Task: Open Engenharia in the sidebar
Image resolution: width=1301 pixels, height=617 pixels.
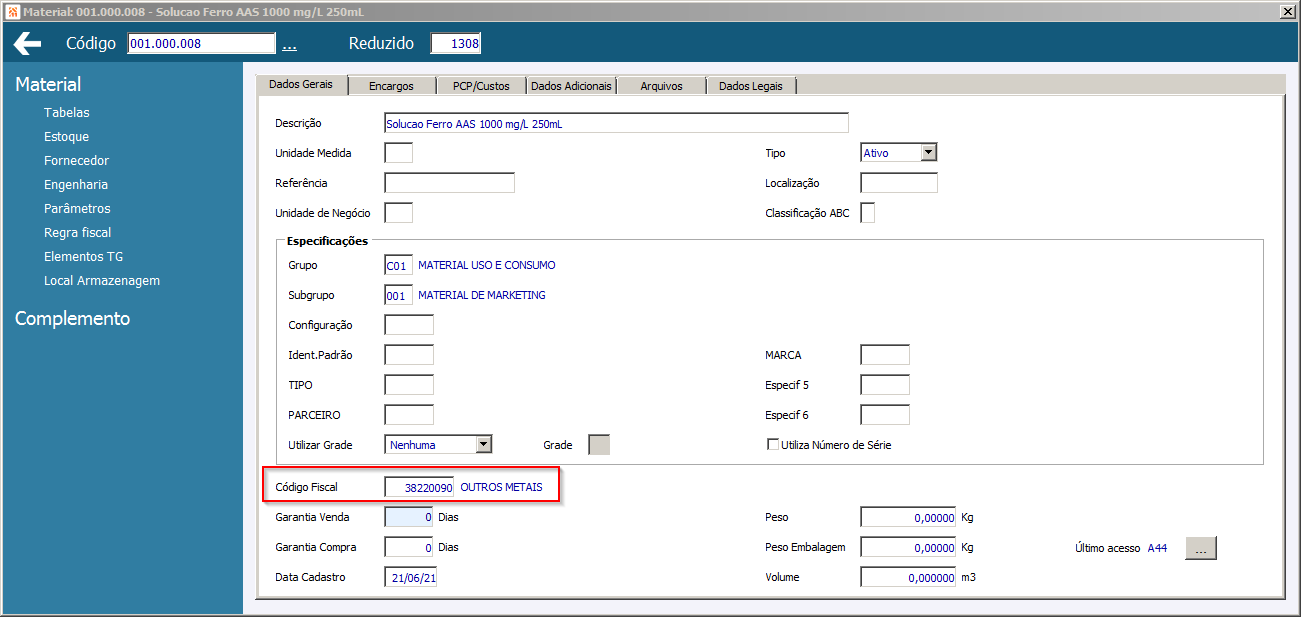Action: click(76, 185)
